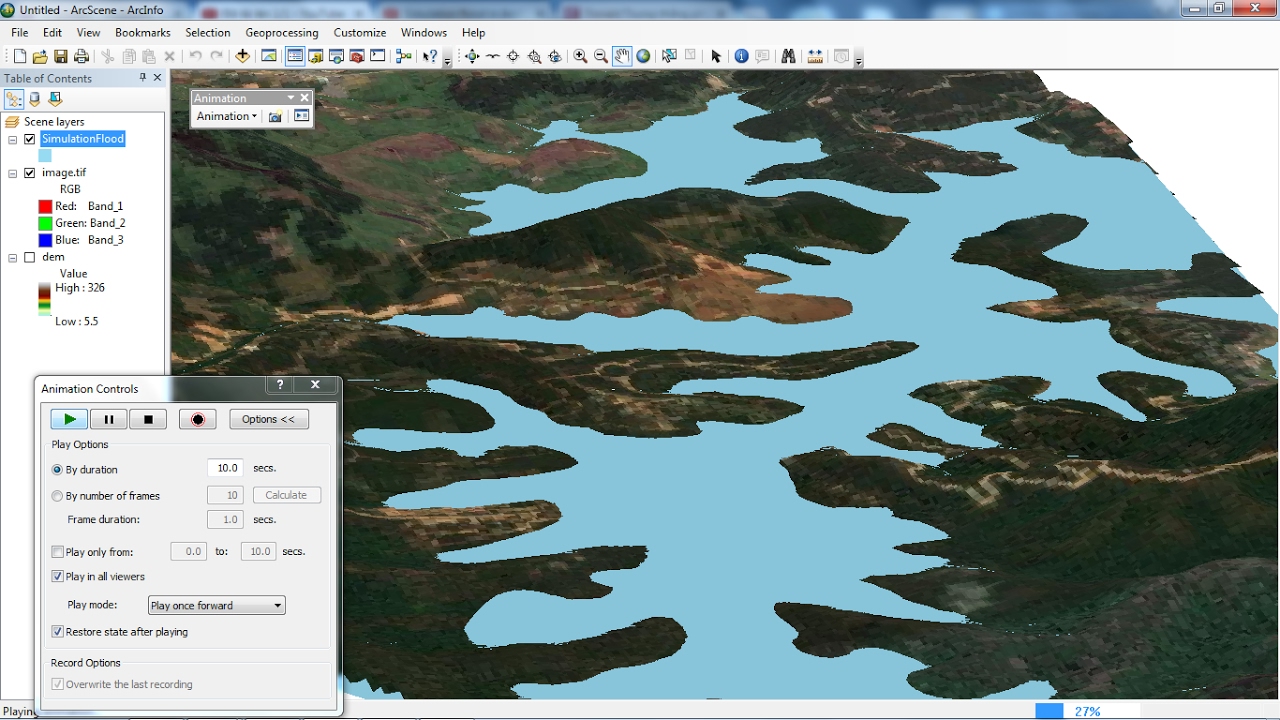1280x720 pixels.
Task: Open Animation Controls from Animation toolbar
Action: 301,117
